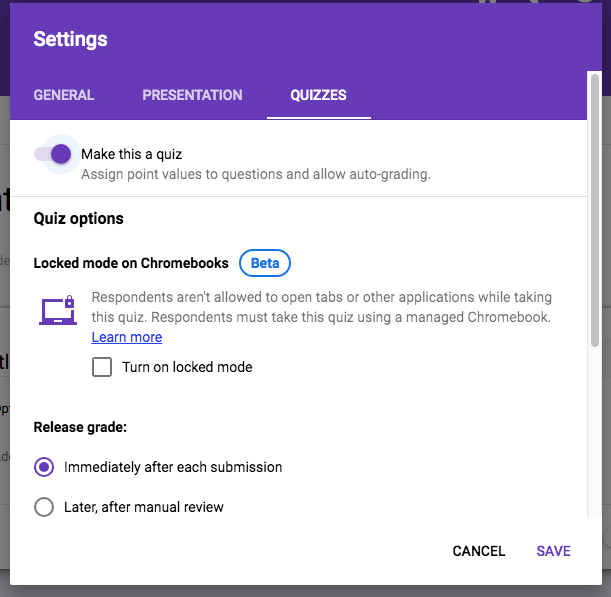Viewport: 611px width, 597px height.
Task: Switch to the General tab
Action: pos(64,95)
